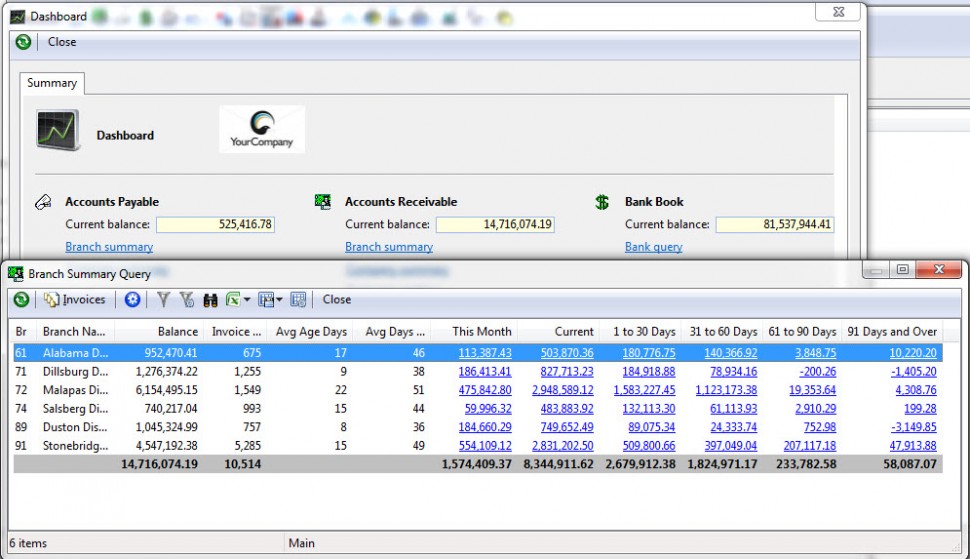Open Stonebridge This Month 554,109.12
Screen dimensions: 970x559
pos(485,446)
